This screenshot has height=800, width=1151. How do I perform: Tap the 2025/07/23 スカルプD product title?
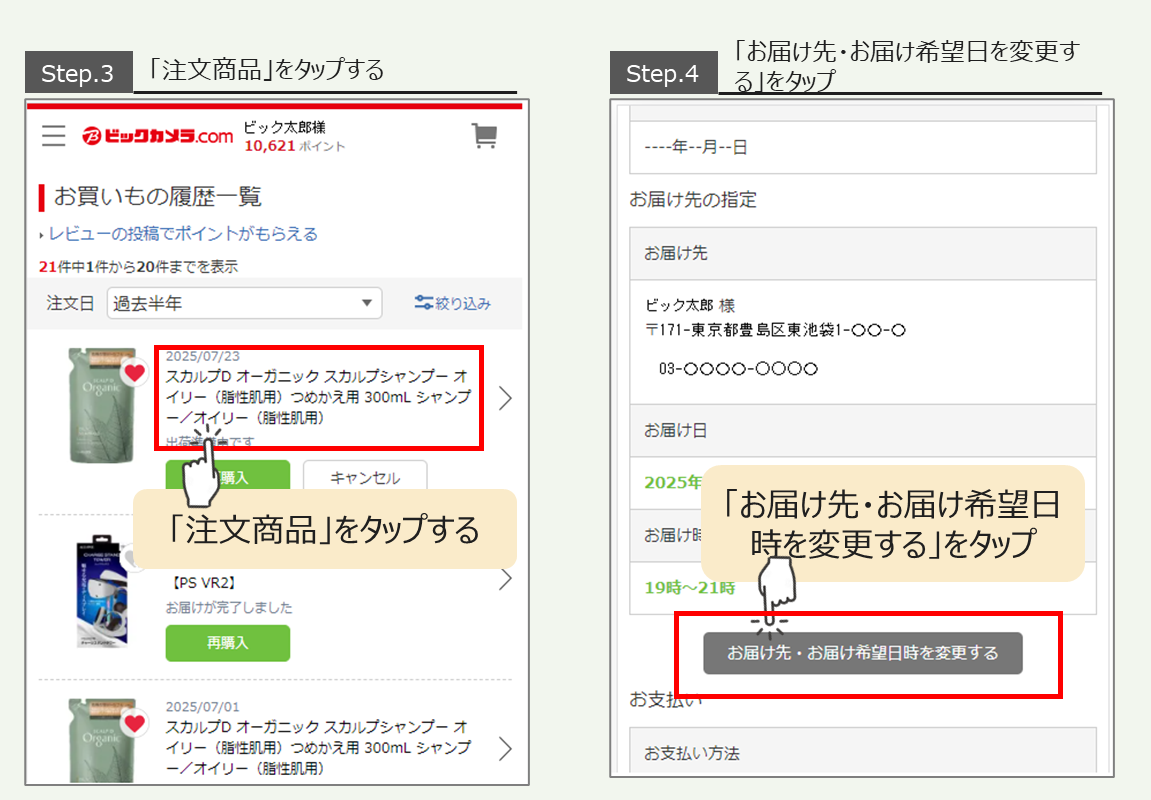pos(317,397)
